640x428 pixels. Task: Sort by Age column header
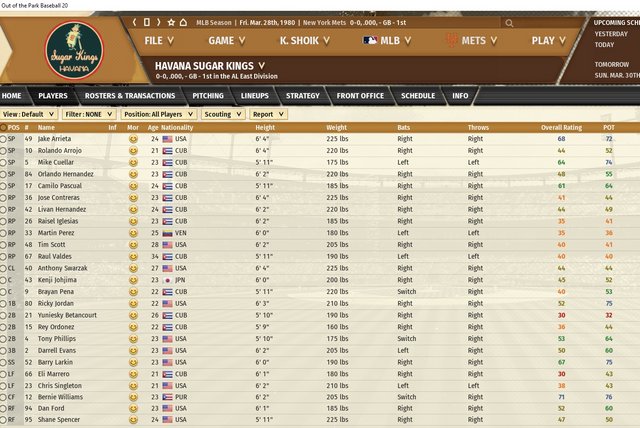click(153, 128)
